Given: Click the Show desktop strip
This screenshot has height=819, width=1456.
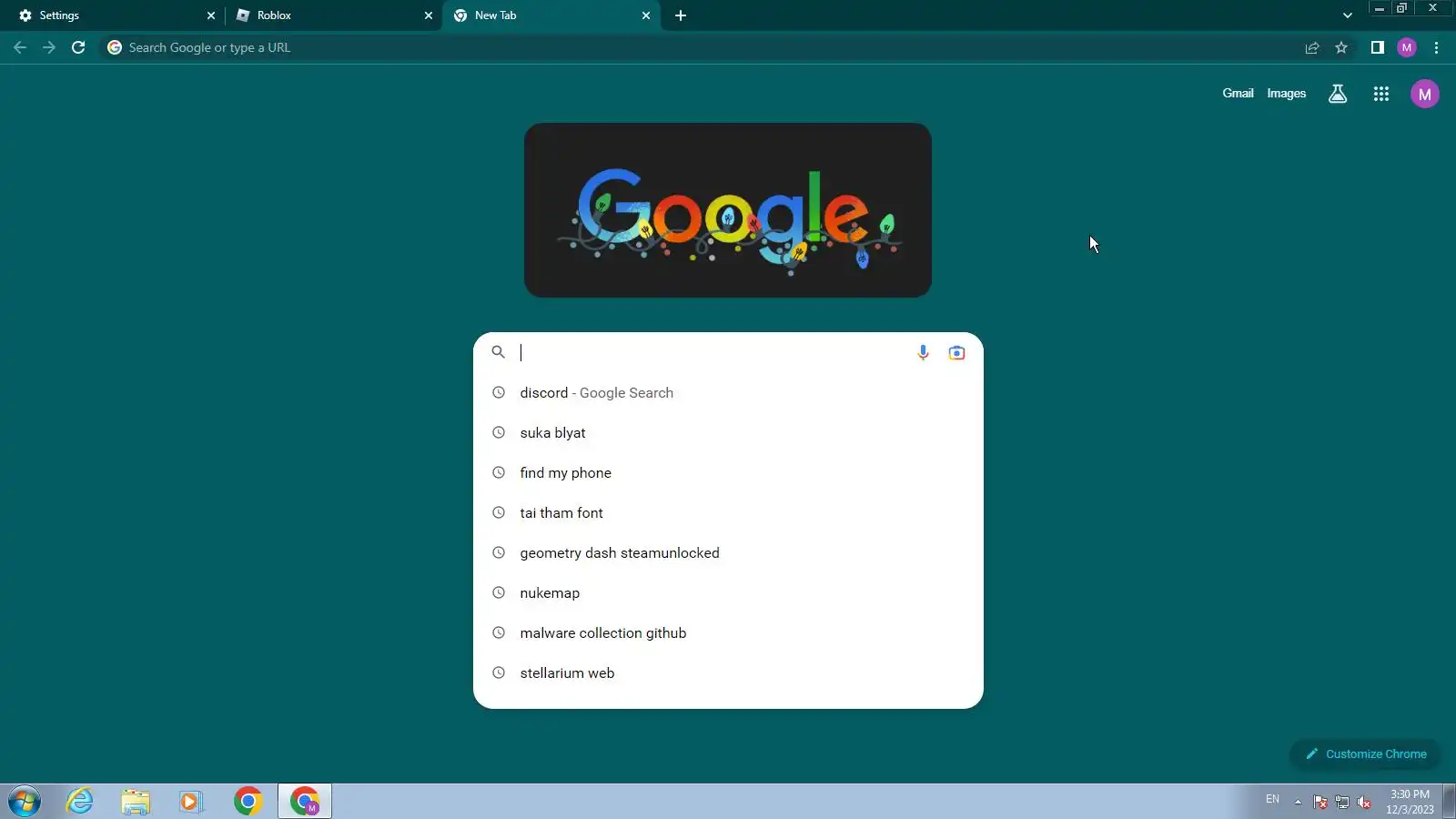Looking at the screenshot, I should tap(1450, 802).
